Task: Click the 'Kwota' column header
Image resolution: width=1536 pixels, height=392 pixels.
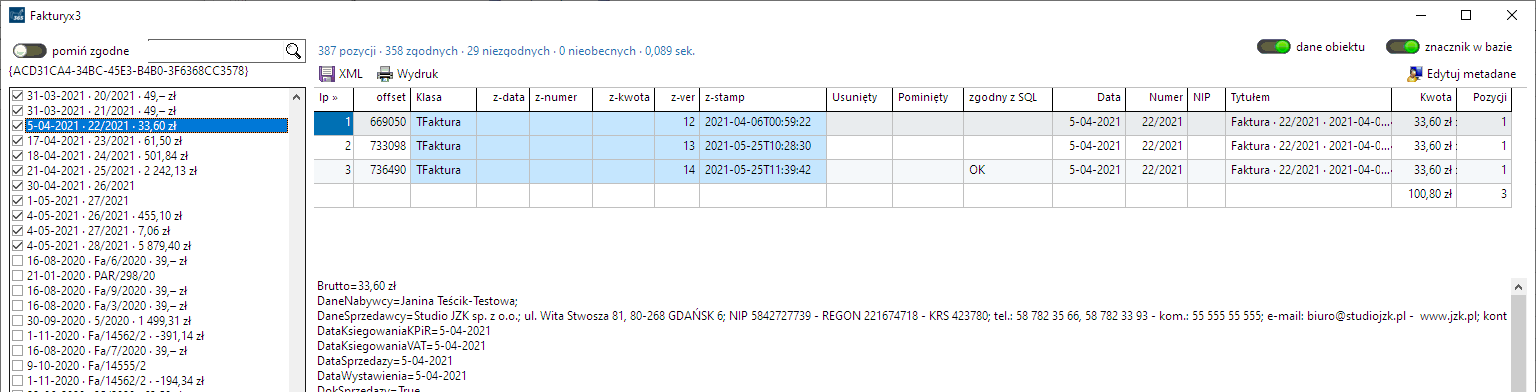Action: [x=1424, y=97]
